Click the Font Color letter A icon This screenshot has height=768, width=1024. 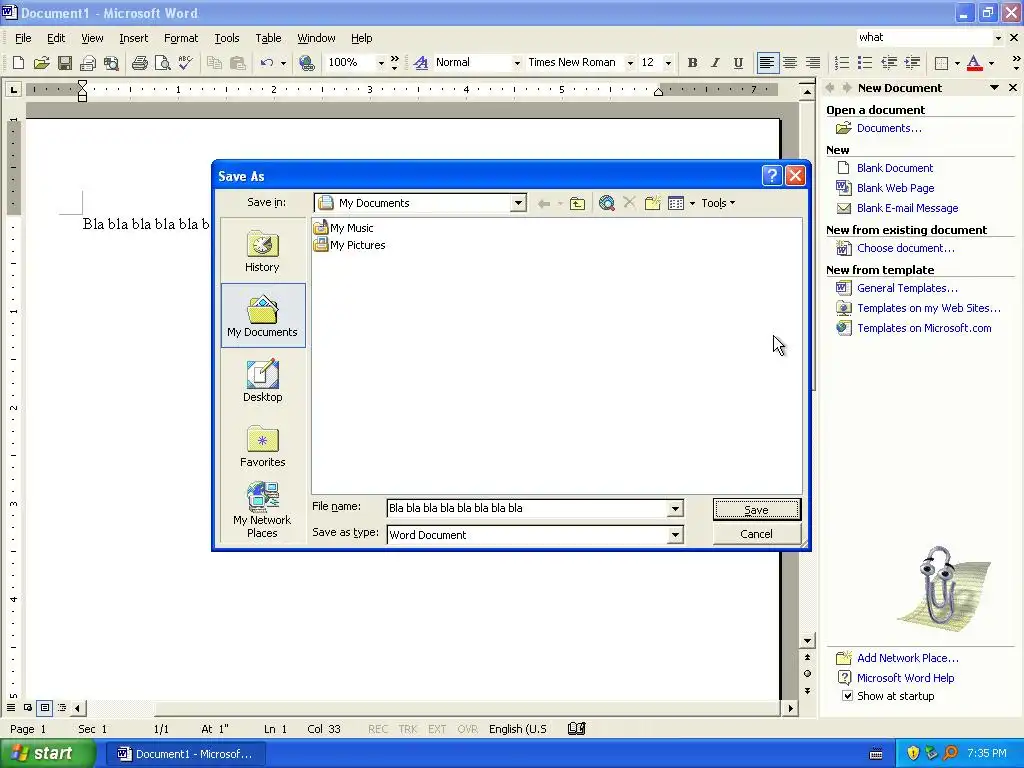click(x=974, y=63)
